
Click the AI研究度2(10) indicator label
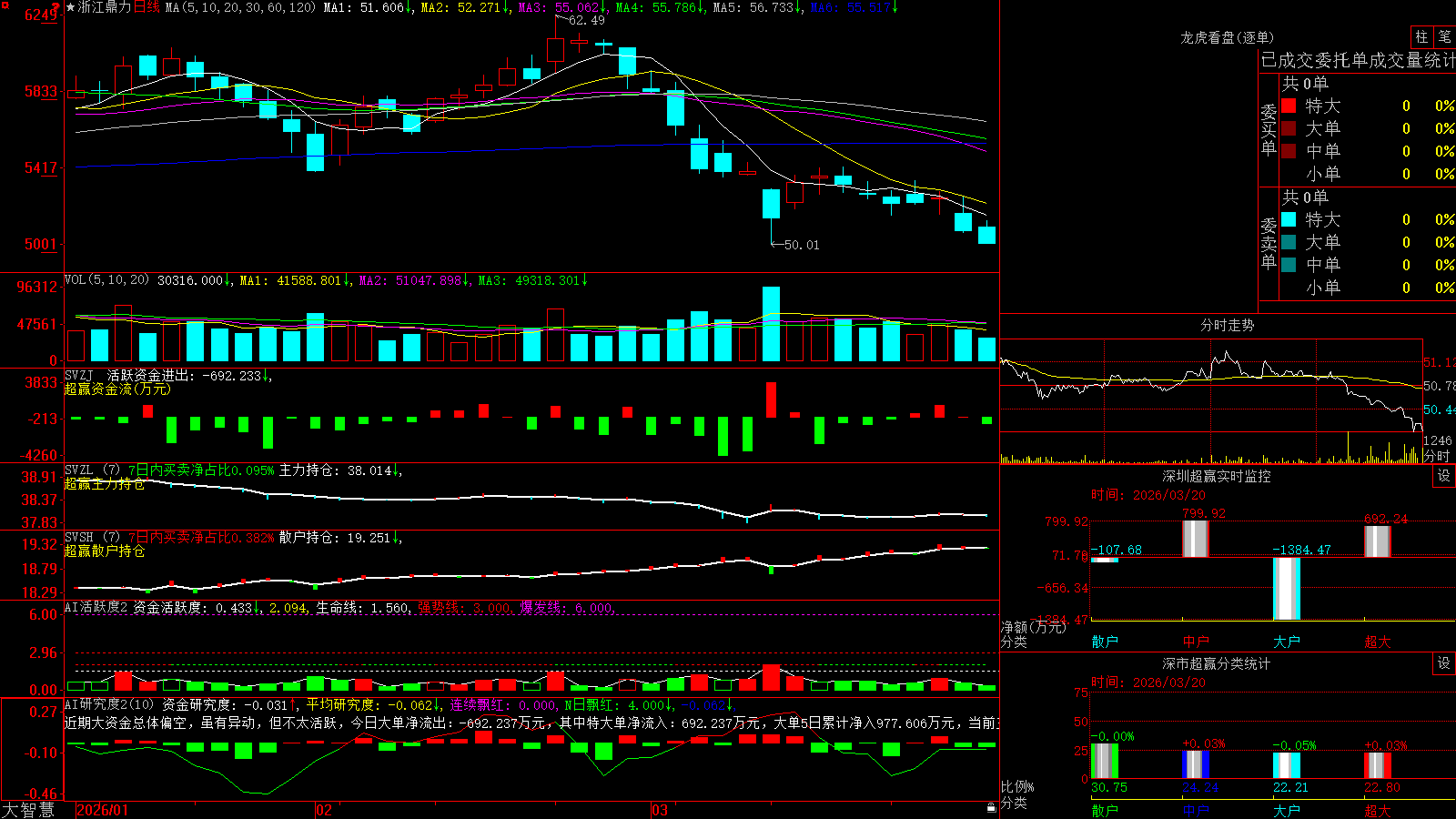tap(110, 704)
